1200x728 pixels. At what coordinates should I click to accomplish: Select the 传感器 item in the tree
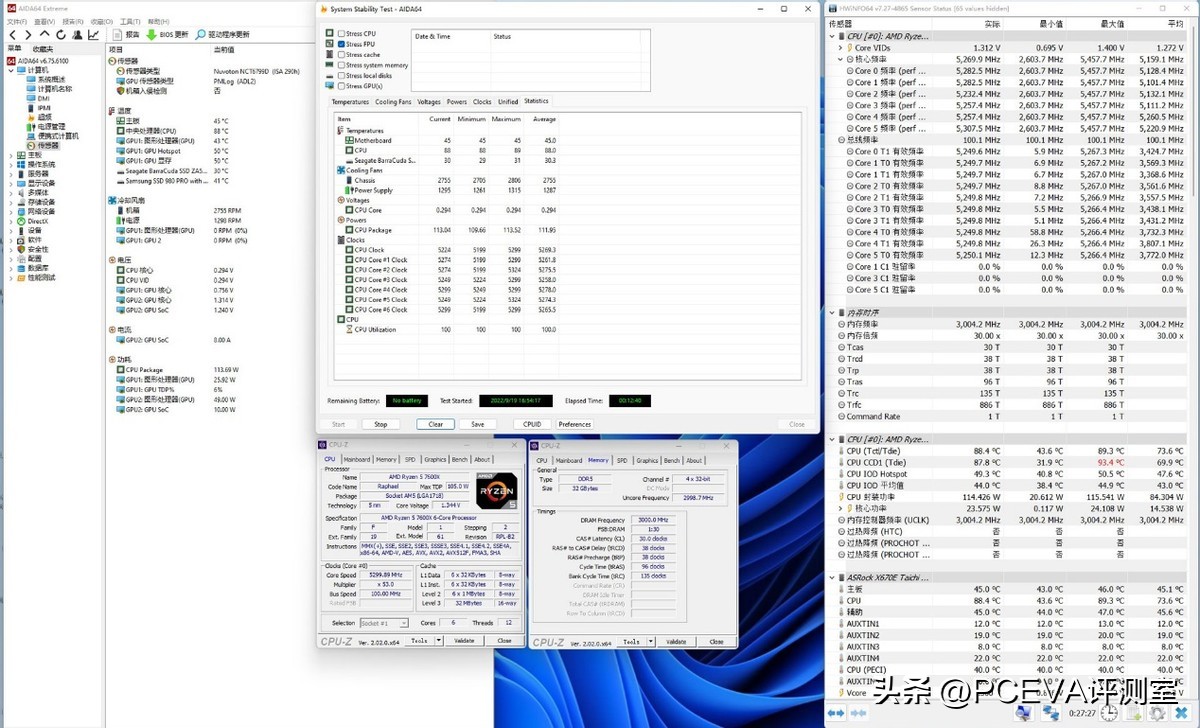(47, 145)
